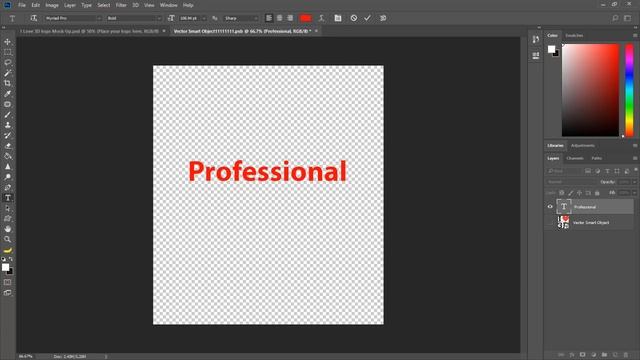Select the Horizontal Type tool
The height and width of the screenshot is (360, 640).
(7, 198)
